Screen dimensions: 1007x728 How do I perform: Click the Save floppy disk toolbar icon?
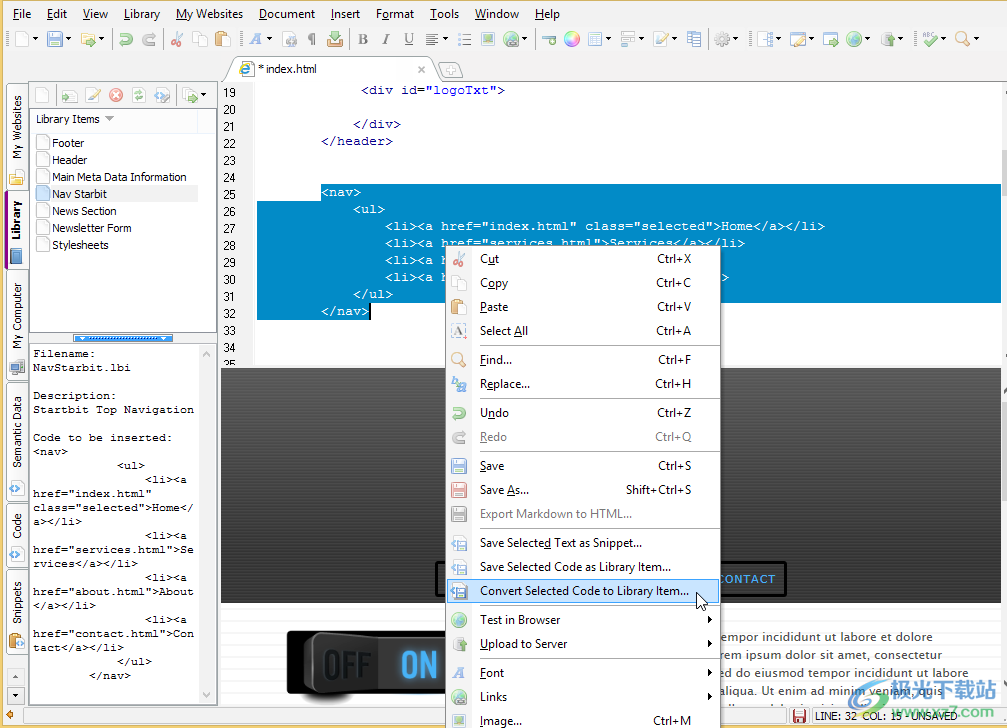55,39
